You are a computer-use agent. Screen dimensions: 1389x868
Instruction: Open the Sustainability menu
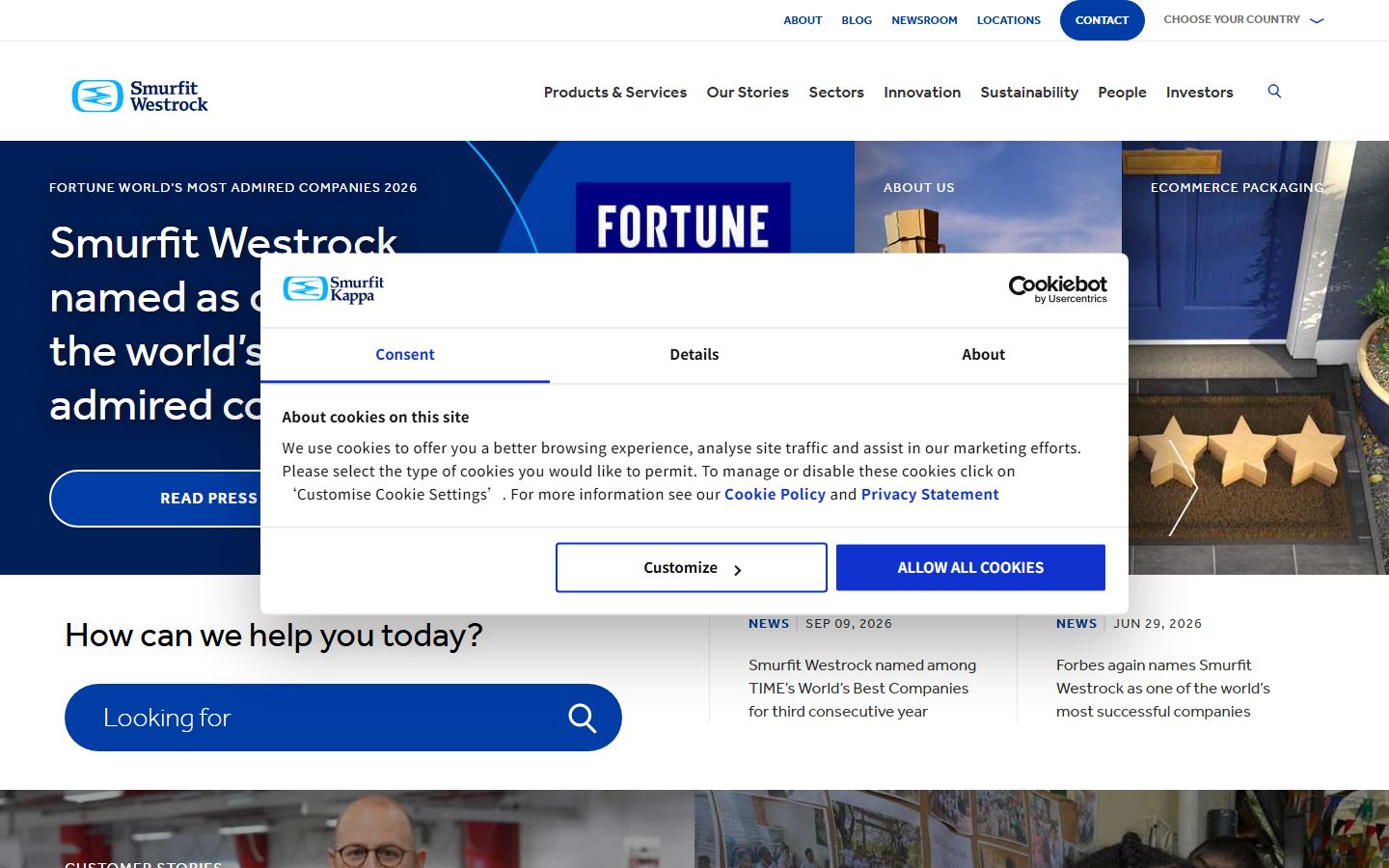coord(1029,93)
